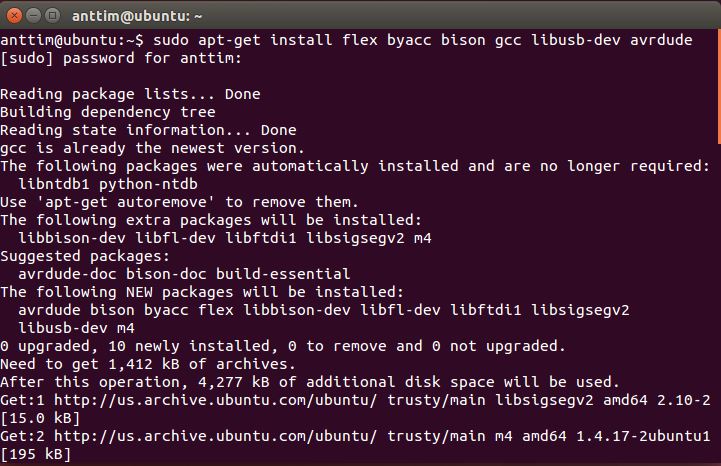Click the orange terminal scrollbar thumb

point(719,86)
